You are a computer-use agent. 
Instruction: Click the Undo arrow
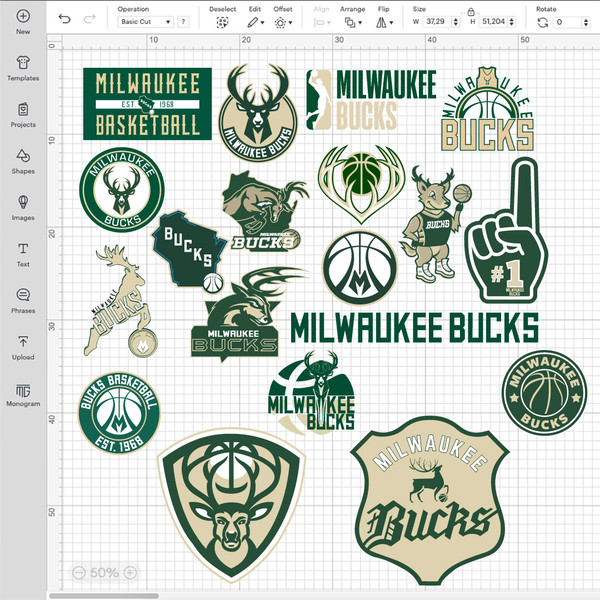(x=64, y=19)
